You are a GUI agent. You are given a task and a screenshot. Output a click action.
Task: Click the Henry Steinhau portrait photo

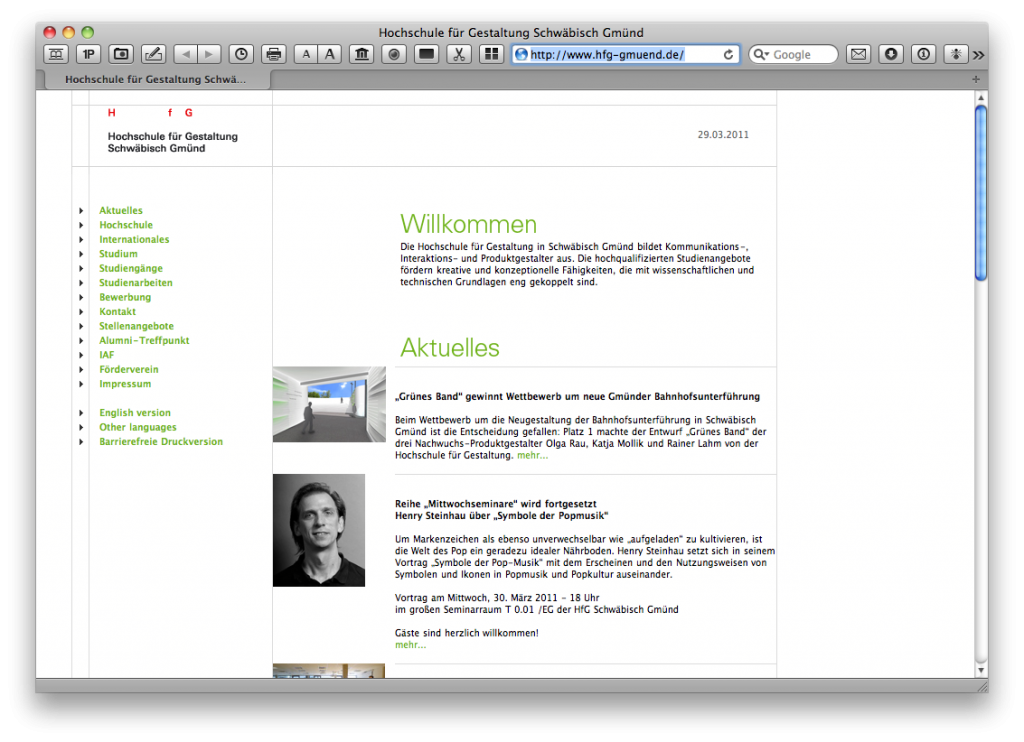coord(319,530)
